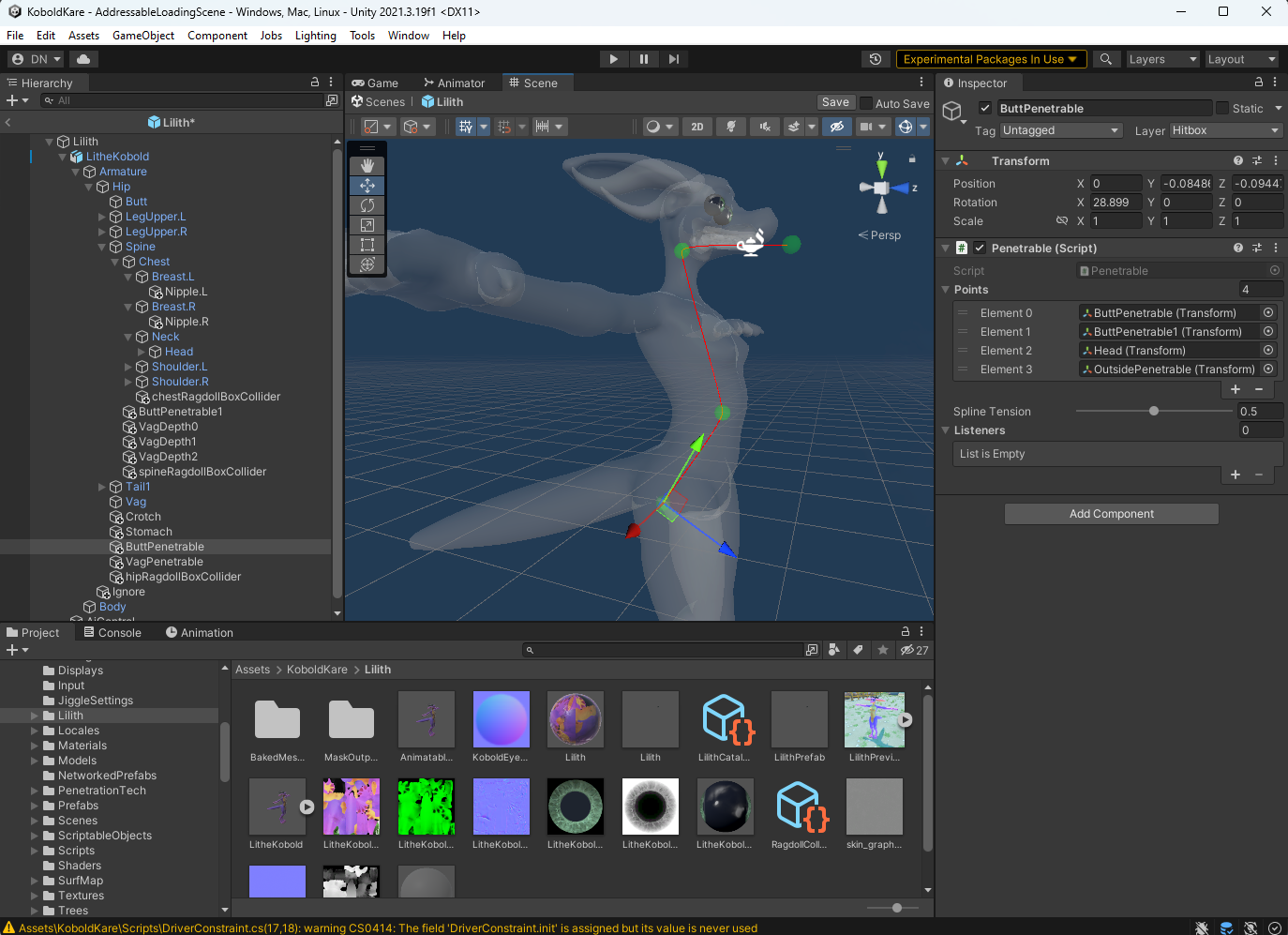The width and height of the screenshot is (1288, 935).
Task: Click favorites star filter in Project
Action: click(882, 650)
